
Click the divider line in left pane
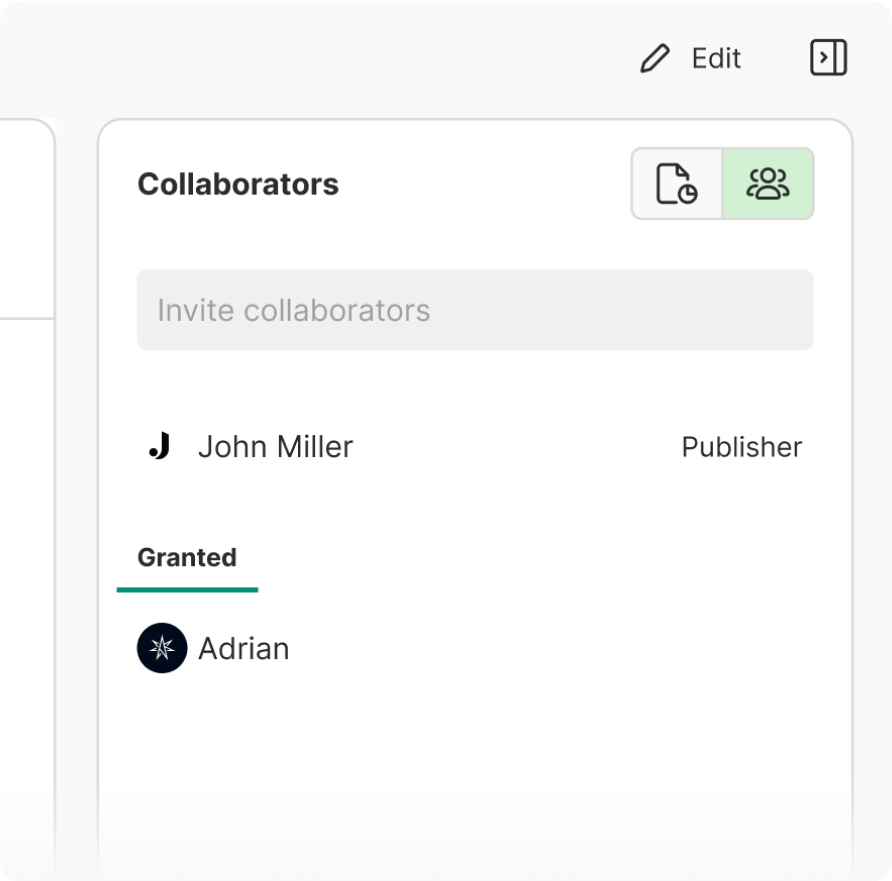click(x=25, y=319)
